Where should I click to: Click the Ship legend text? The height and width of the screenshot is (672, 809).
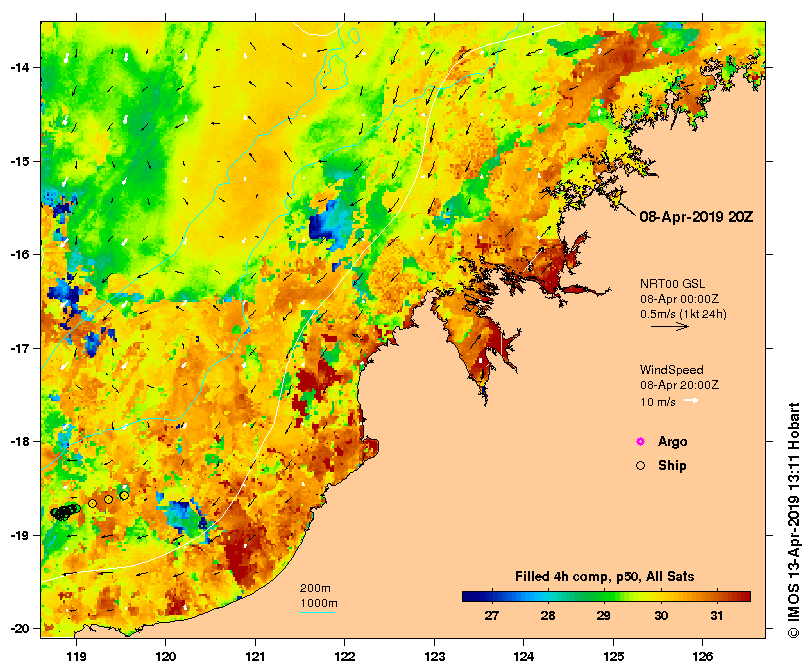672,466
